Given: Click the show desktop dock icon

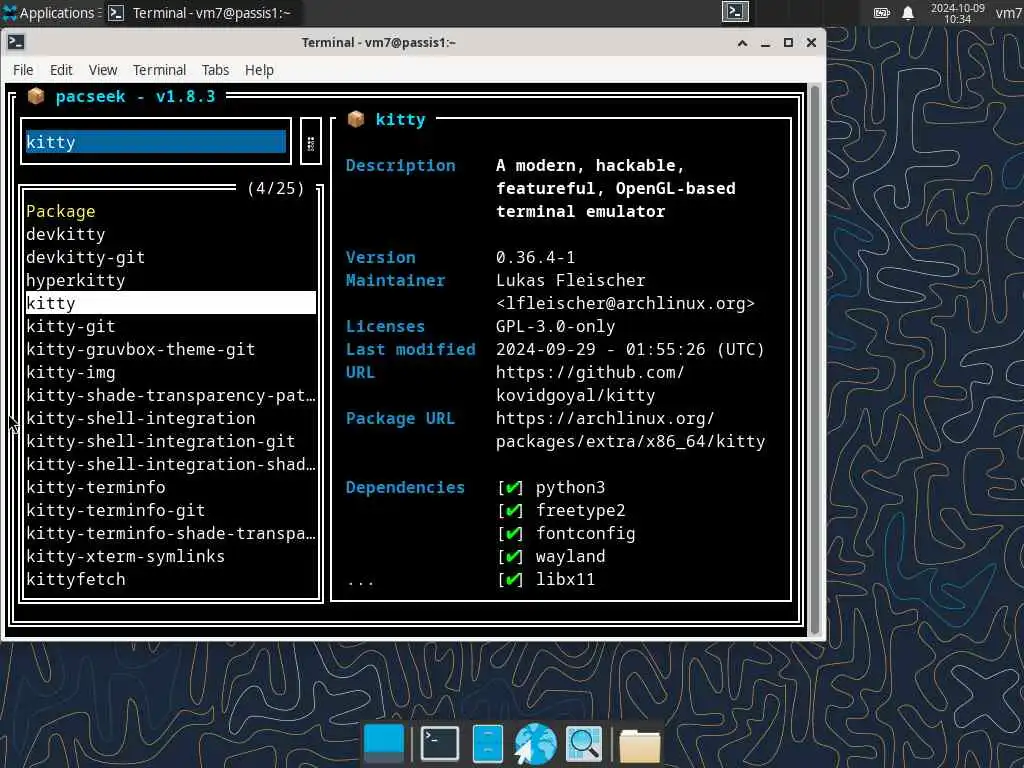Looking at the screenshot, I should (x=383, y=743).
